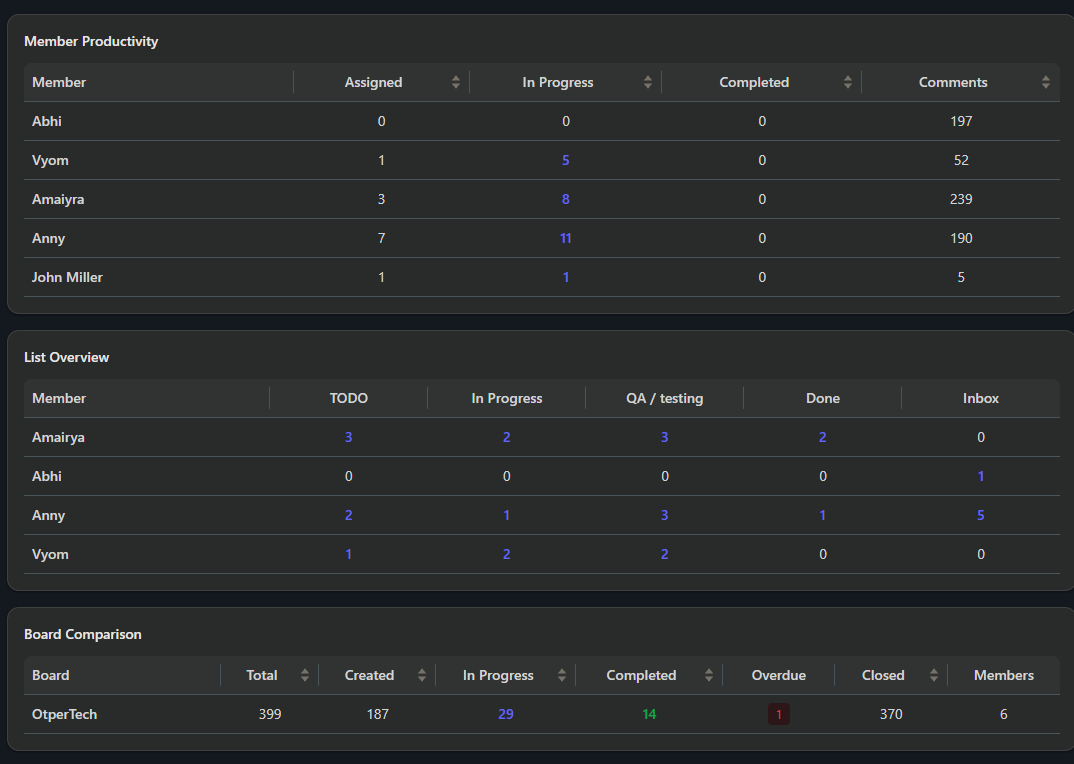Open John Miller's 1 in-progress card link
This screenshot has height=764, width=1074.
point(566,278)
